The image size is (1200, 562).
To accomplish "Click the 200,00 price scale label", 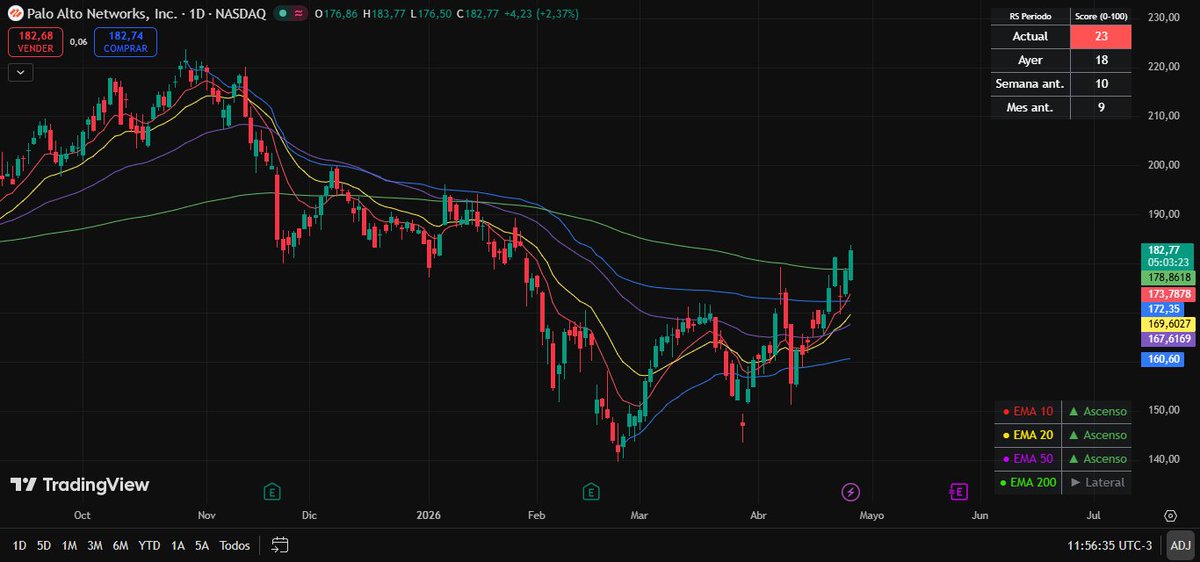I will point(1163,166).
